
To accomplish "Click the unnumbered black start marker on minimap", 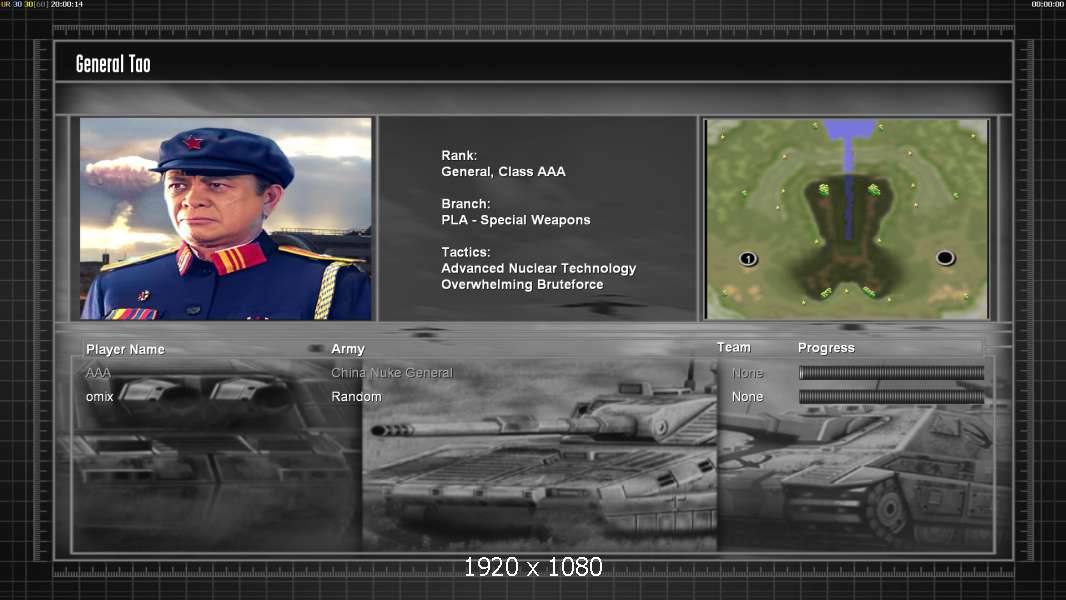I will pos(945,258).
